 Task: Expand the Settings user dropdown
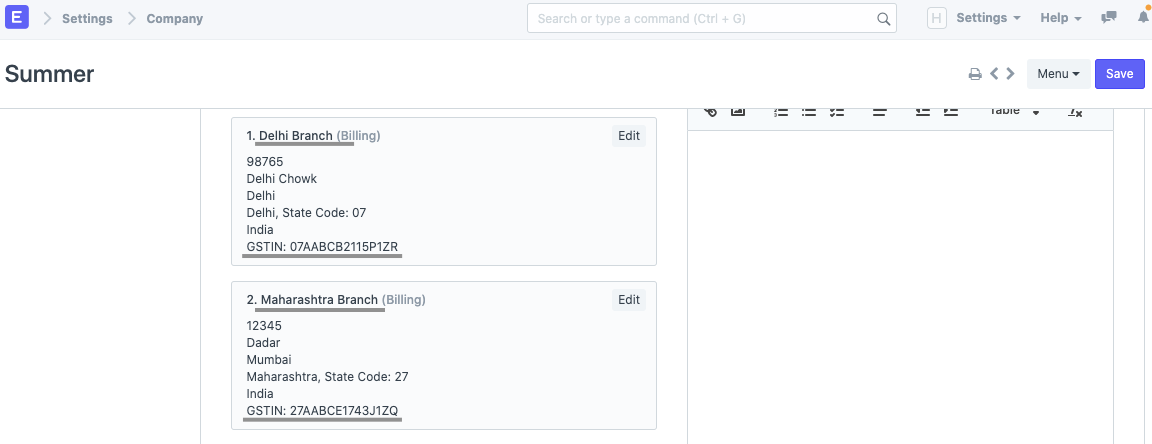(x=987, y=18)
